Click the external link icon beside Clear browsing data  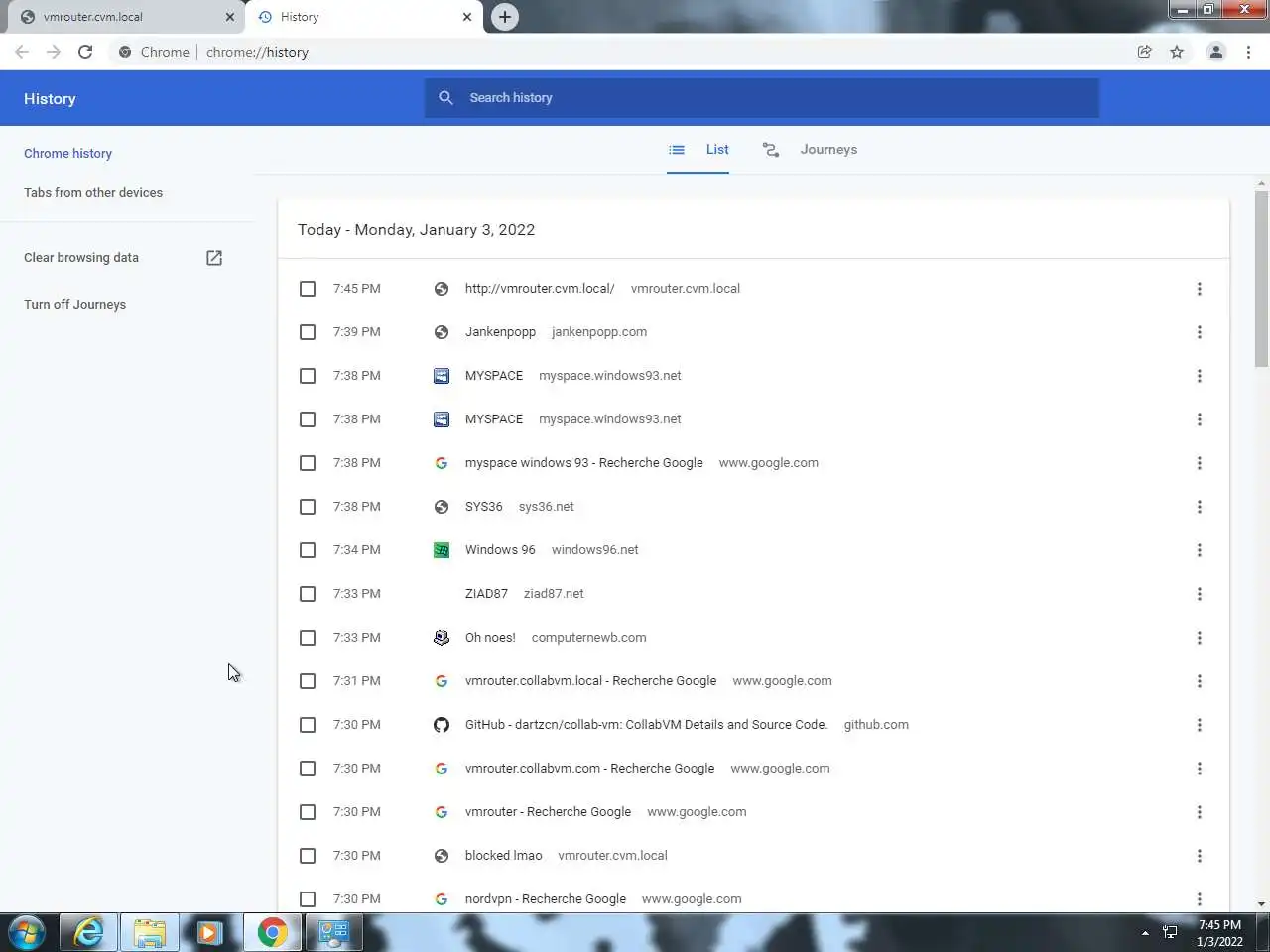pos(214,258)
